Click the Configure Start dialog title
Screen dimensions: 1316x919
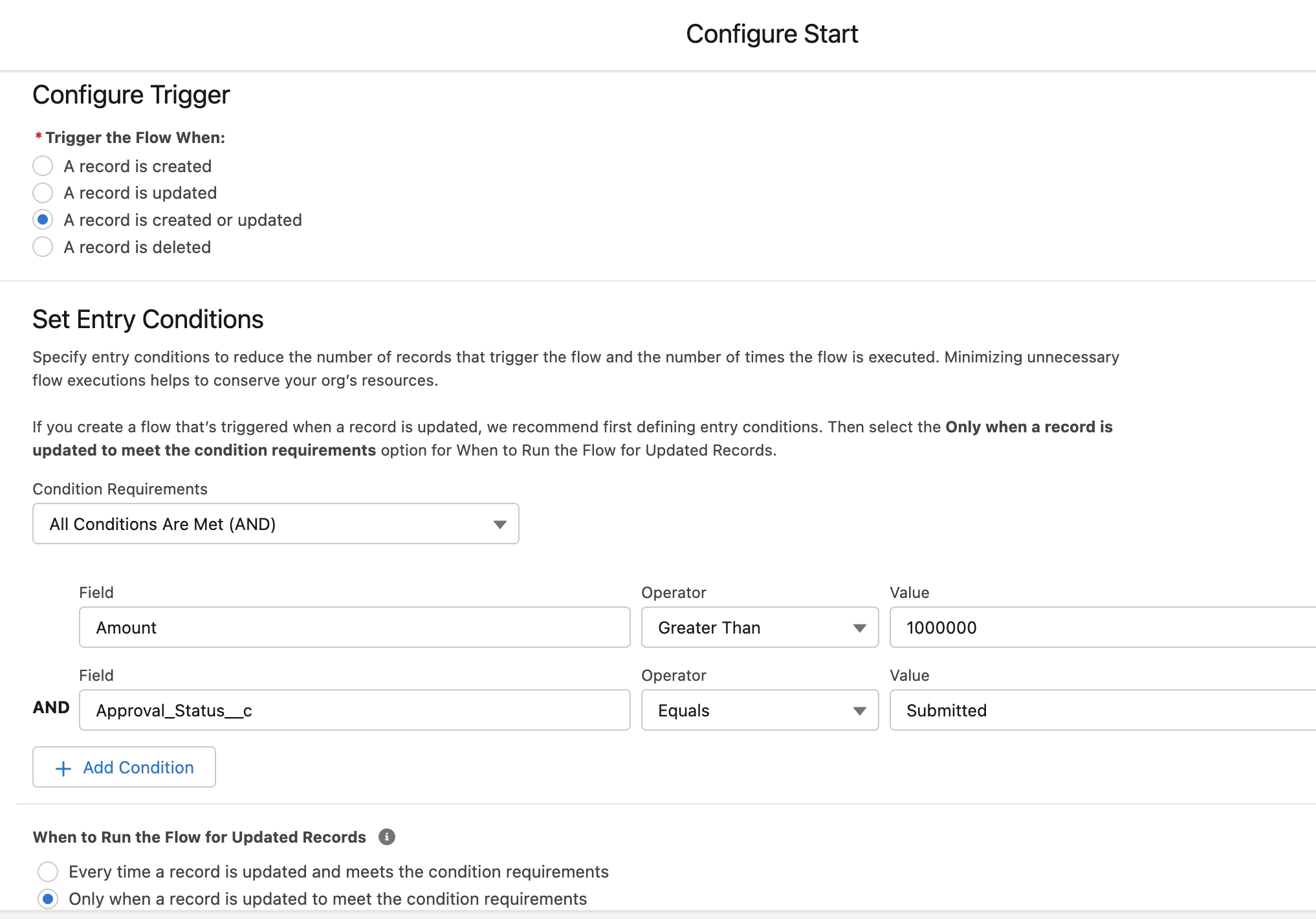pyautogui.click(x=772, y=34)
